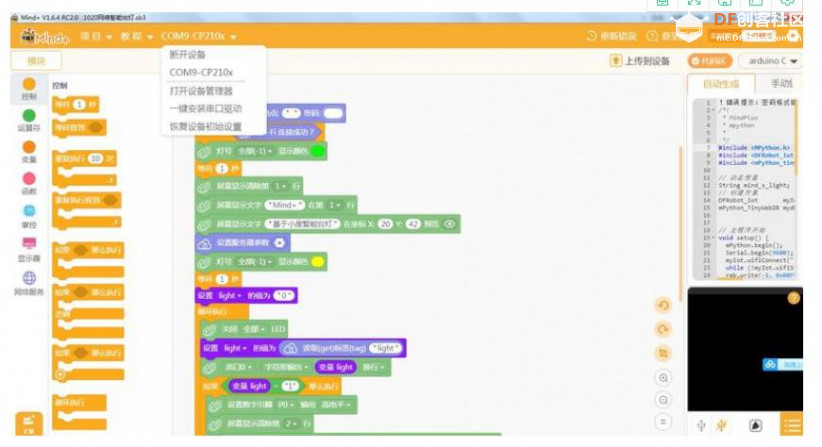Click the clear console icon below serial panel

[755, 426]
